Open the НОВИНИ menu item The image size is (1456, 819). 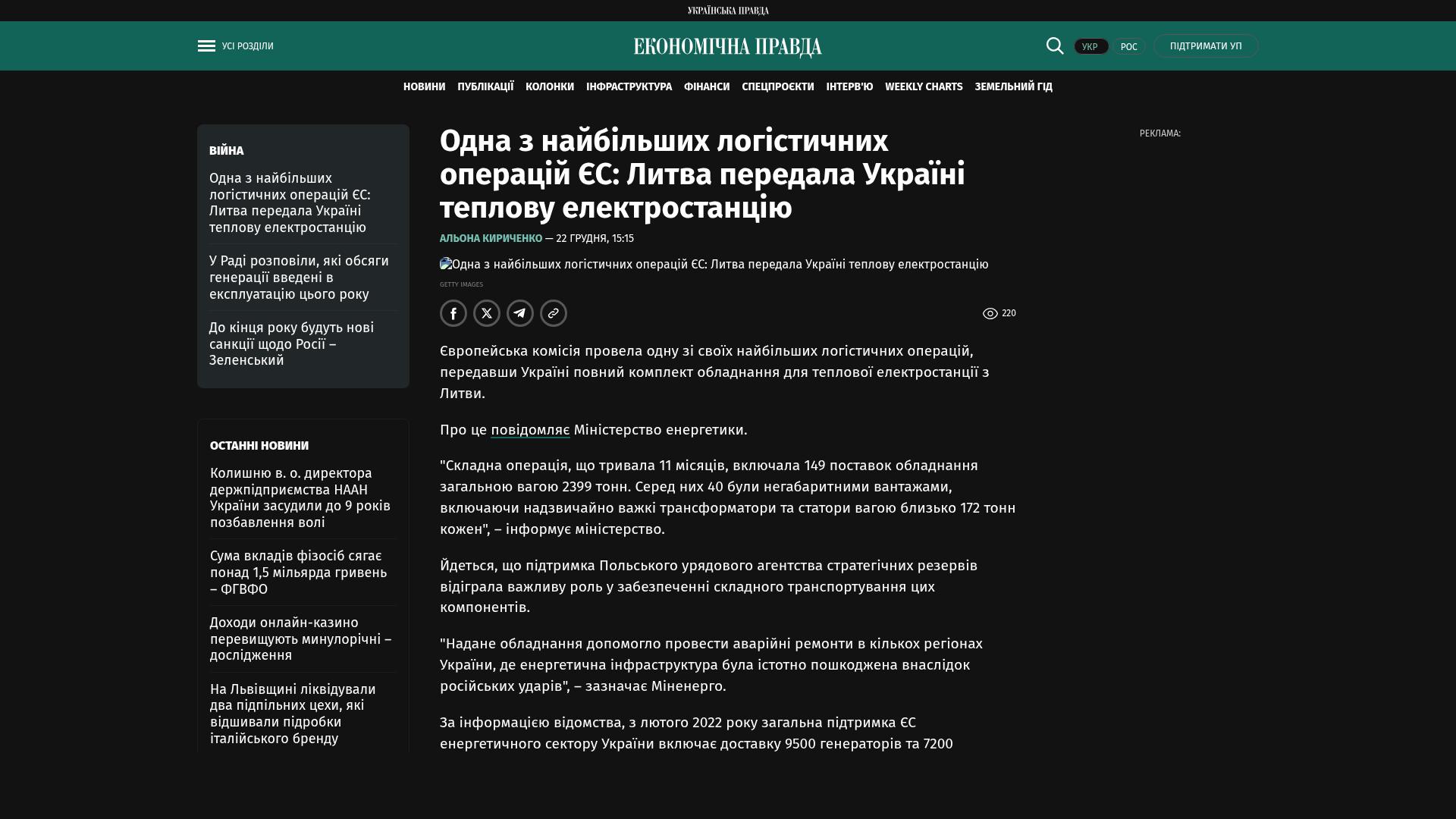click(x=424, y=87)
